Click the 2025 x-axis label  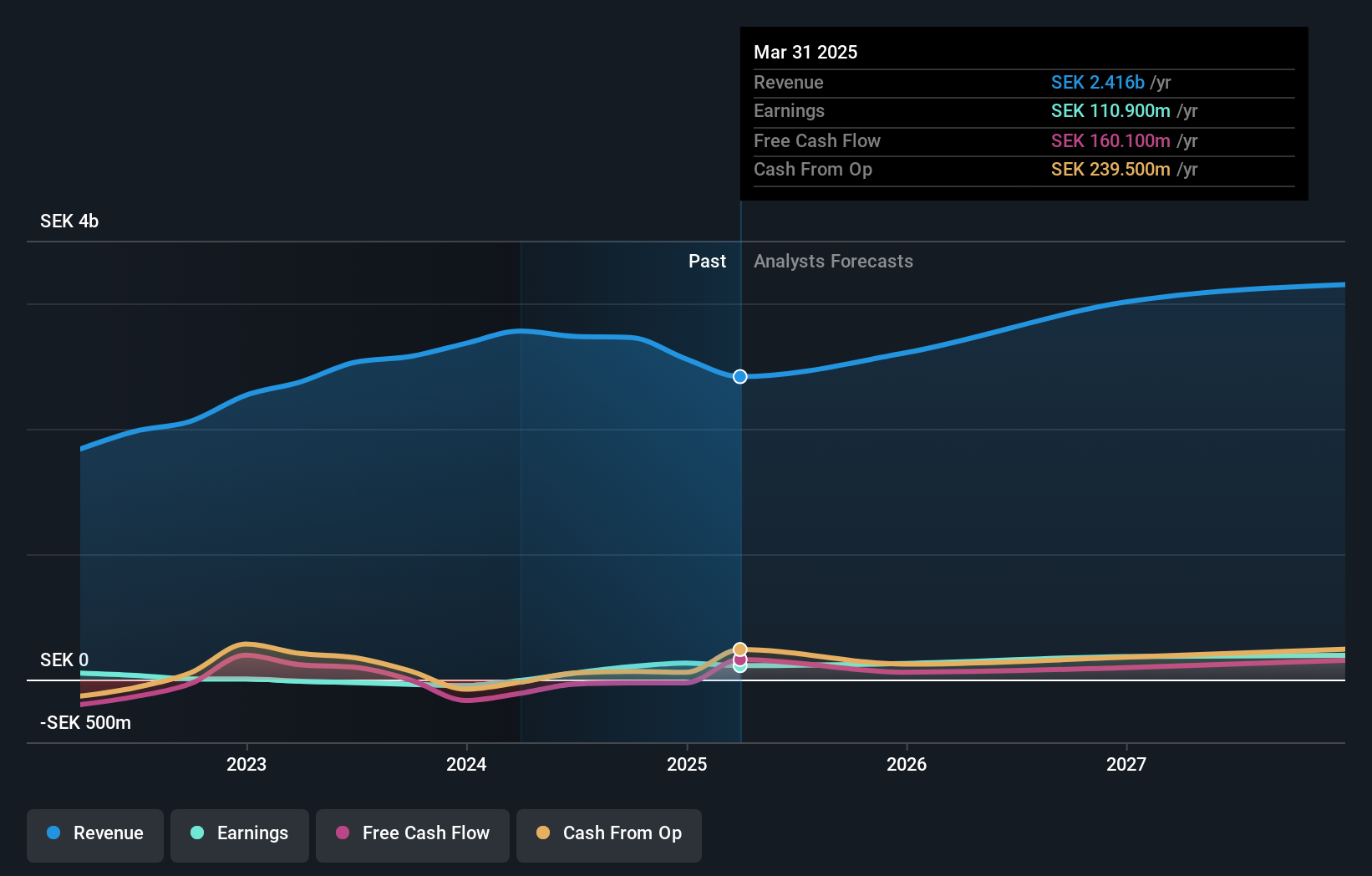pyautogui.click(x=687, y=764)
